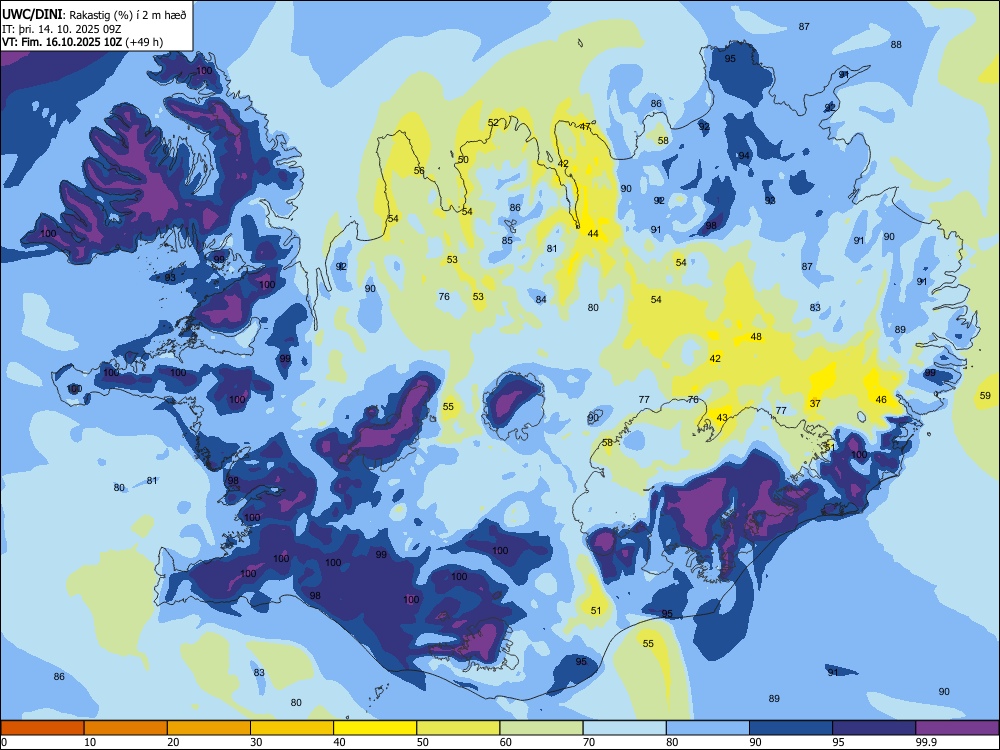
Task: Click the amber 20–30 legend swatch
Action: tap(209, 728)
